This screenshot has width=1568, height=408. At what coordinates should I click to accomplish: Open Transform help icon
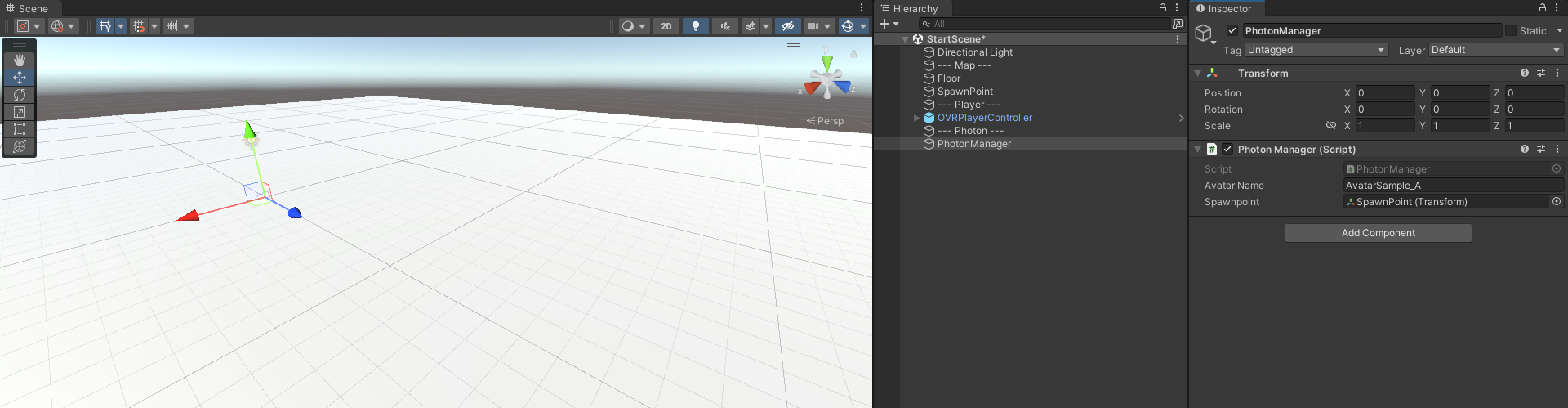coord(1525,73)
